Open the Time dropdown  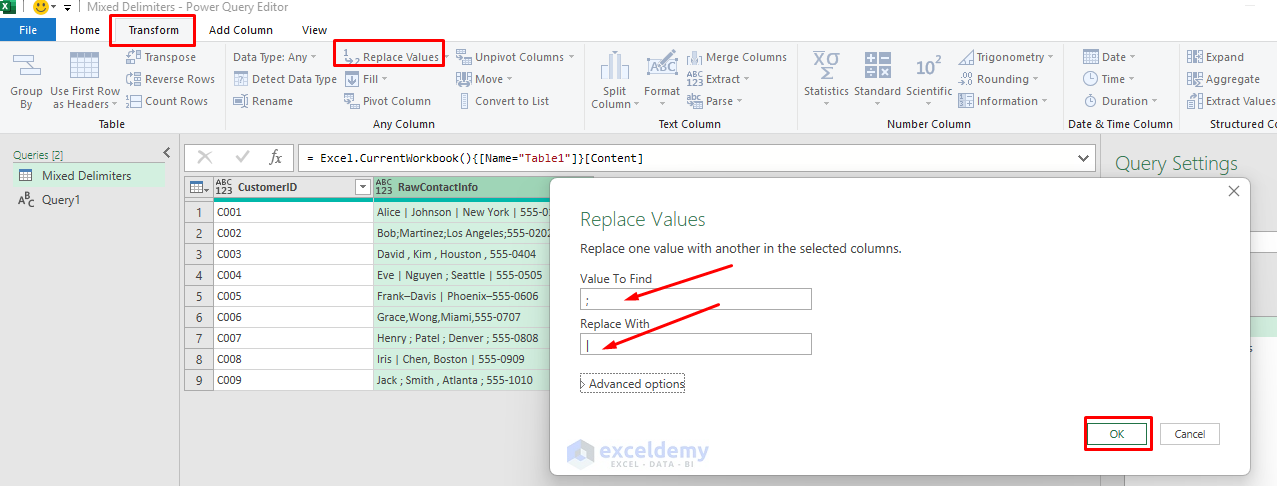(1109, 79)
